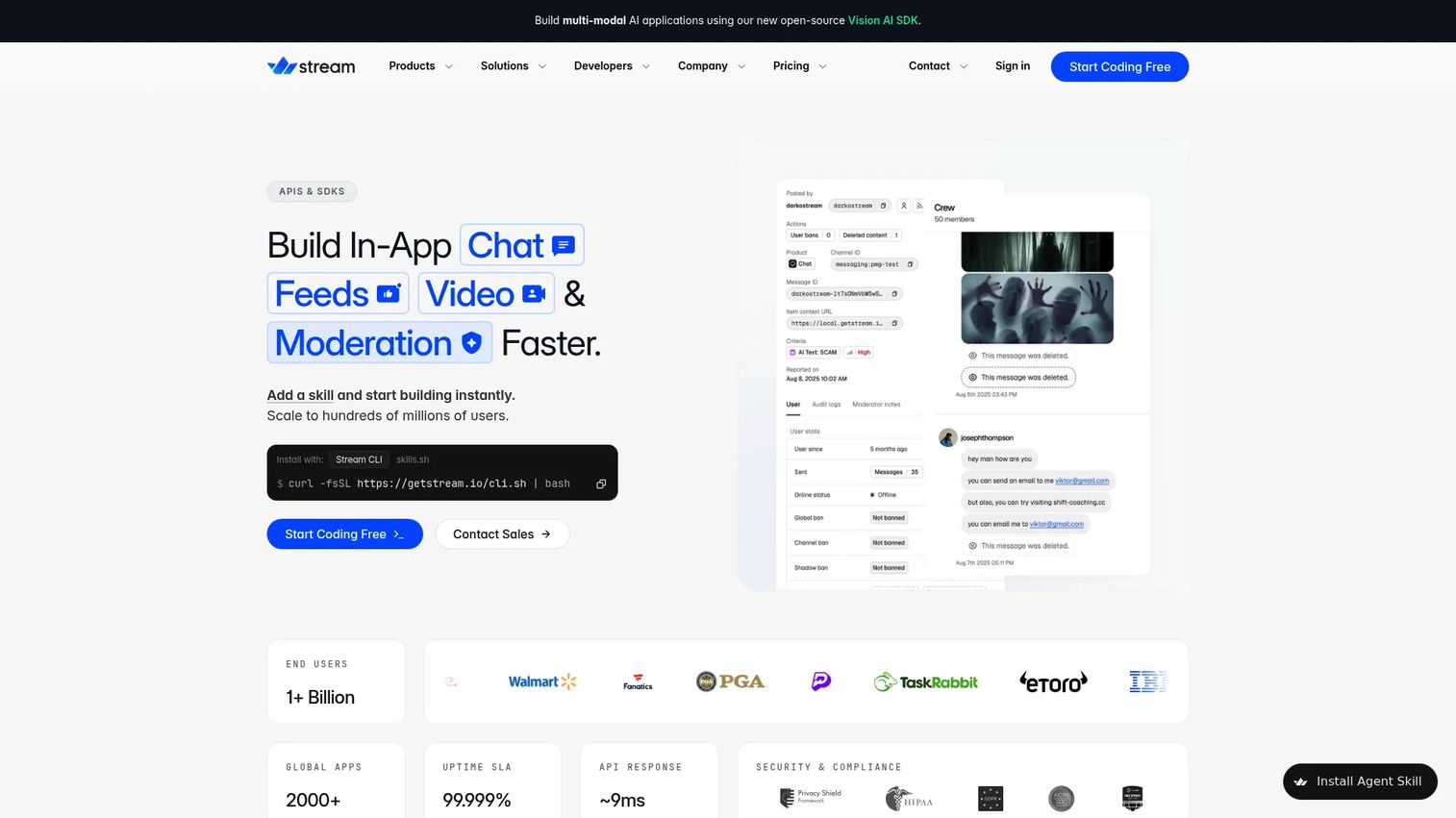Click the 'AI Text: SCAM' criteria chip
This screenshot has width=1456, height=818.
(813, 353)
